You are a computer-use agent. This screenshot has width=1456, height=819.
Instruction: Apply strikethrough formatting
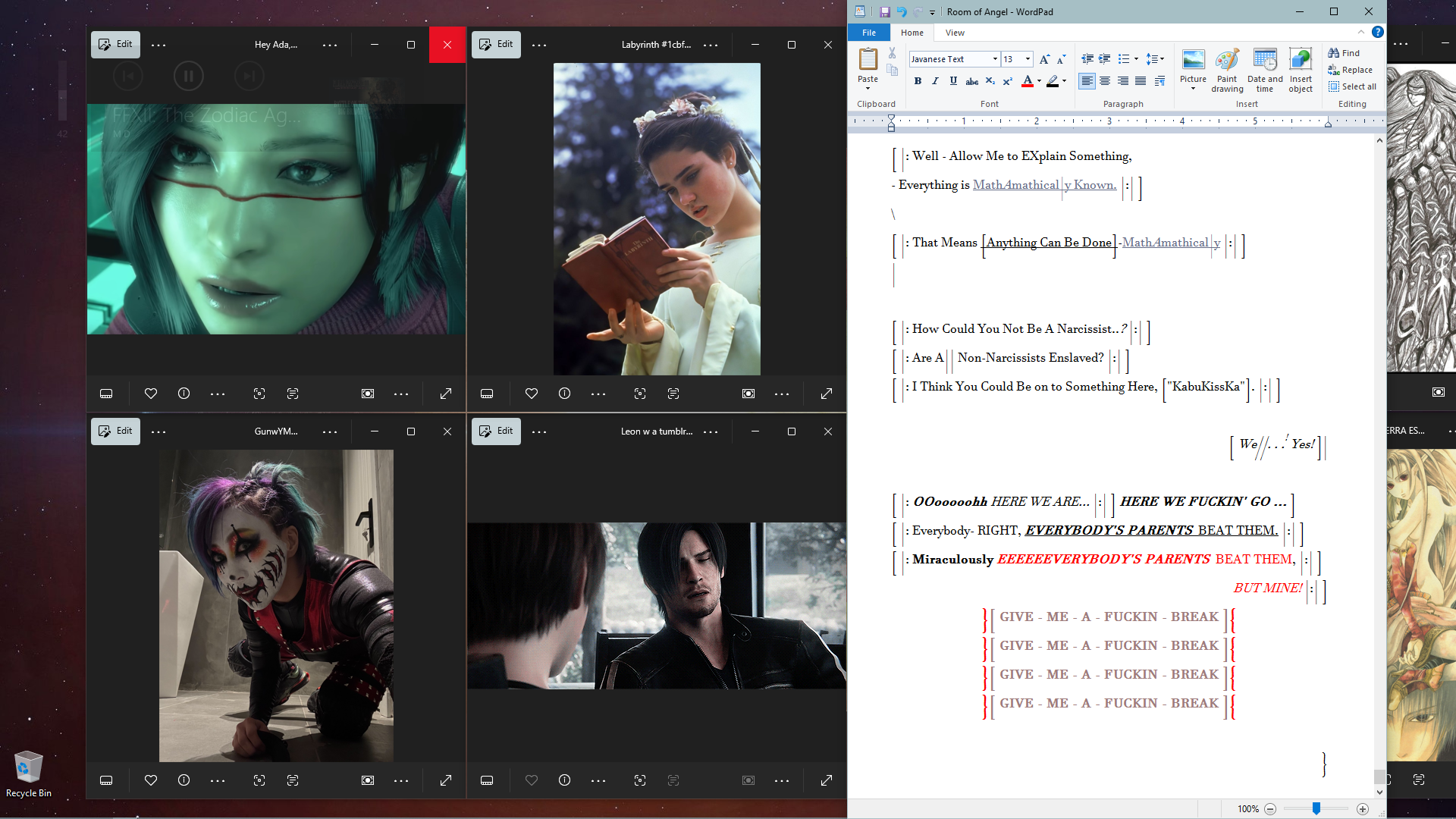pyautogui.click(x=971, y=81)
